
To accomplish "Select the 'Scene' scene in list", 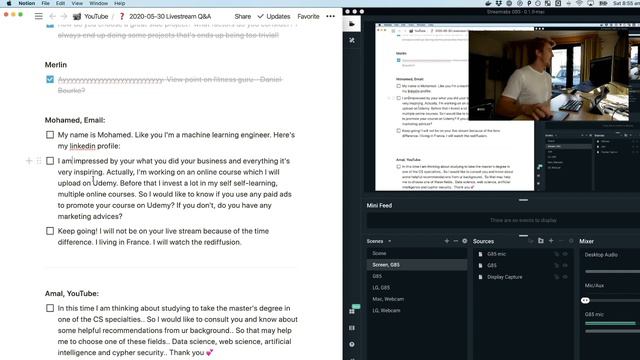I will (417, 253).
